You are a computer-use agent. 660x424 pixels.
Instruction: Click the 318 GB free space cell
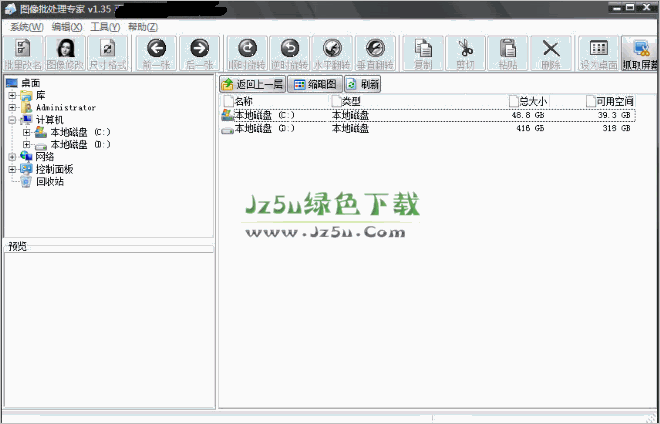[x=616, y=128]
